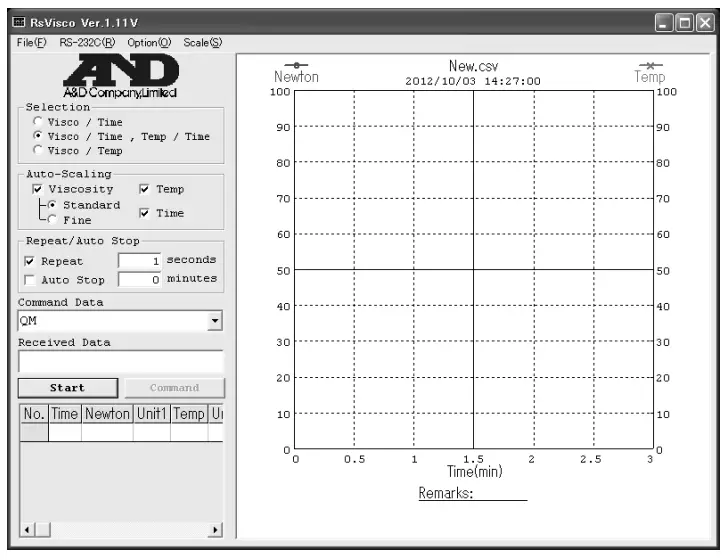725x560 pixels.
Task: Click the table scroll right arrow
Action: [215, 529]
